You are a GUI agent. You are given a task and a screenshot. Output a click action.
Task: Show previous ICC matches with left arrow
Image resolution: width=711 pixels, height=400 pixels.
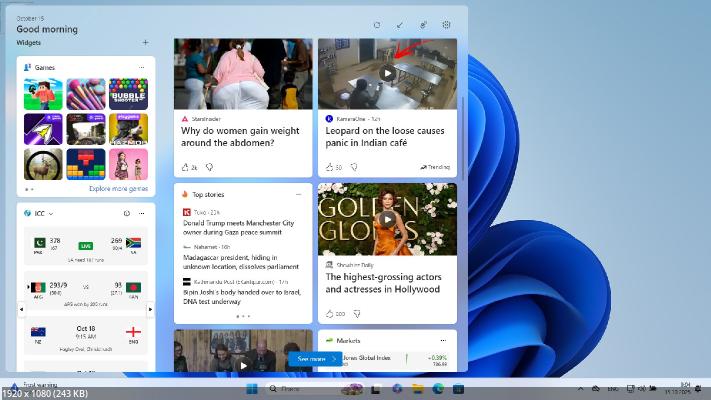tap(21, 308)
